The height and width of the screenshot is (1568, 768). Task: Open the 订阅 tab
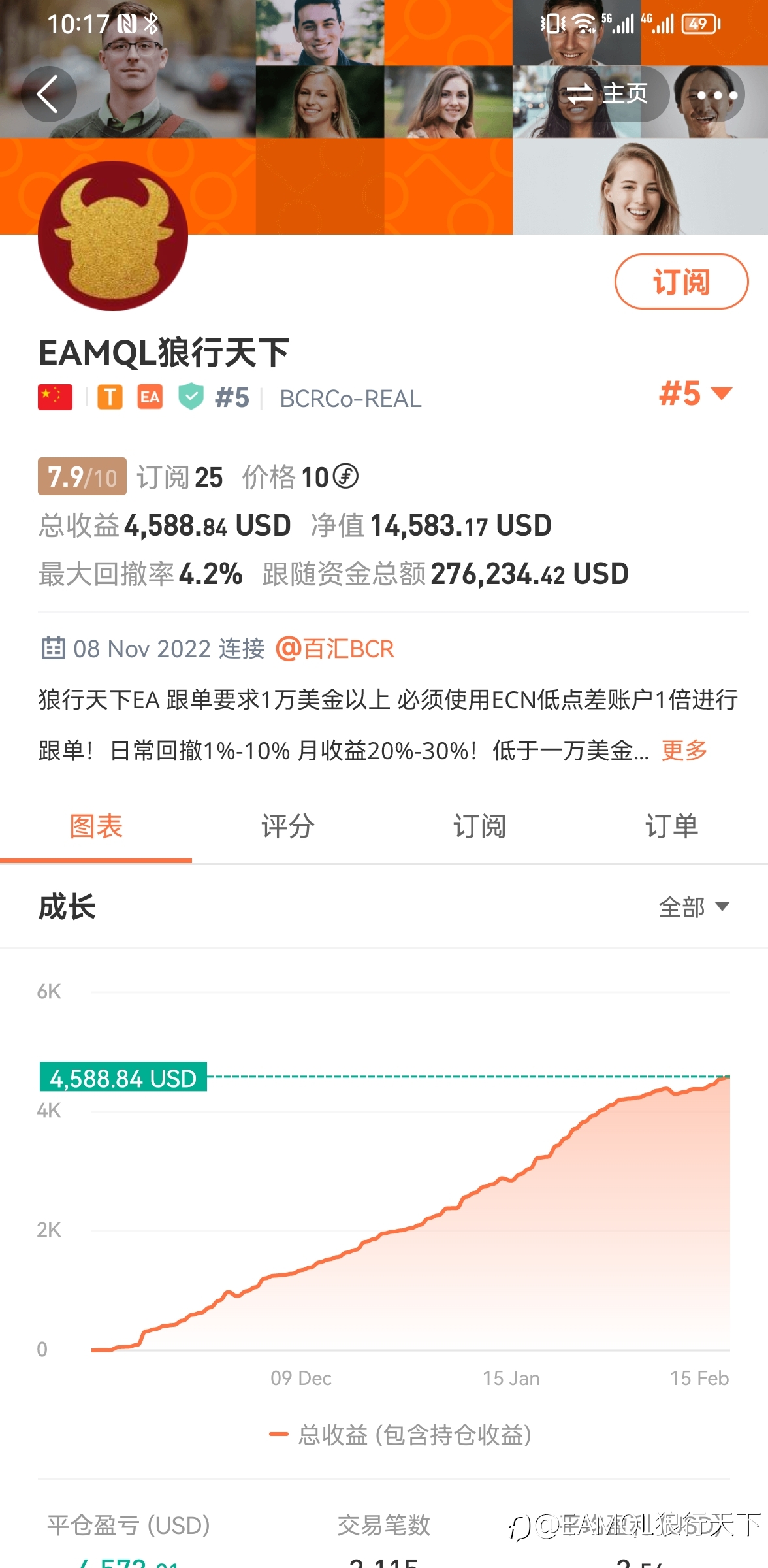click(480, 826)
